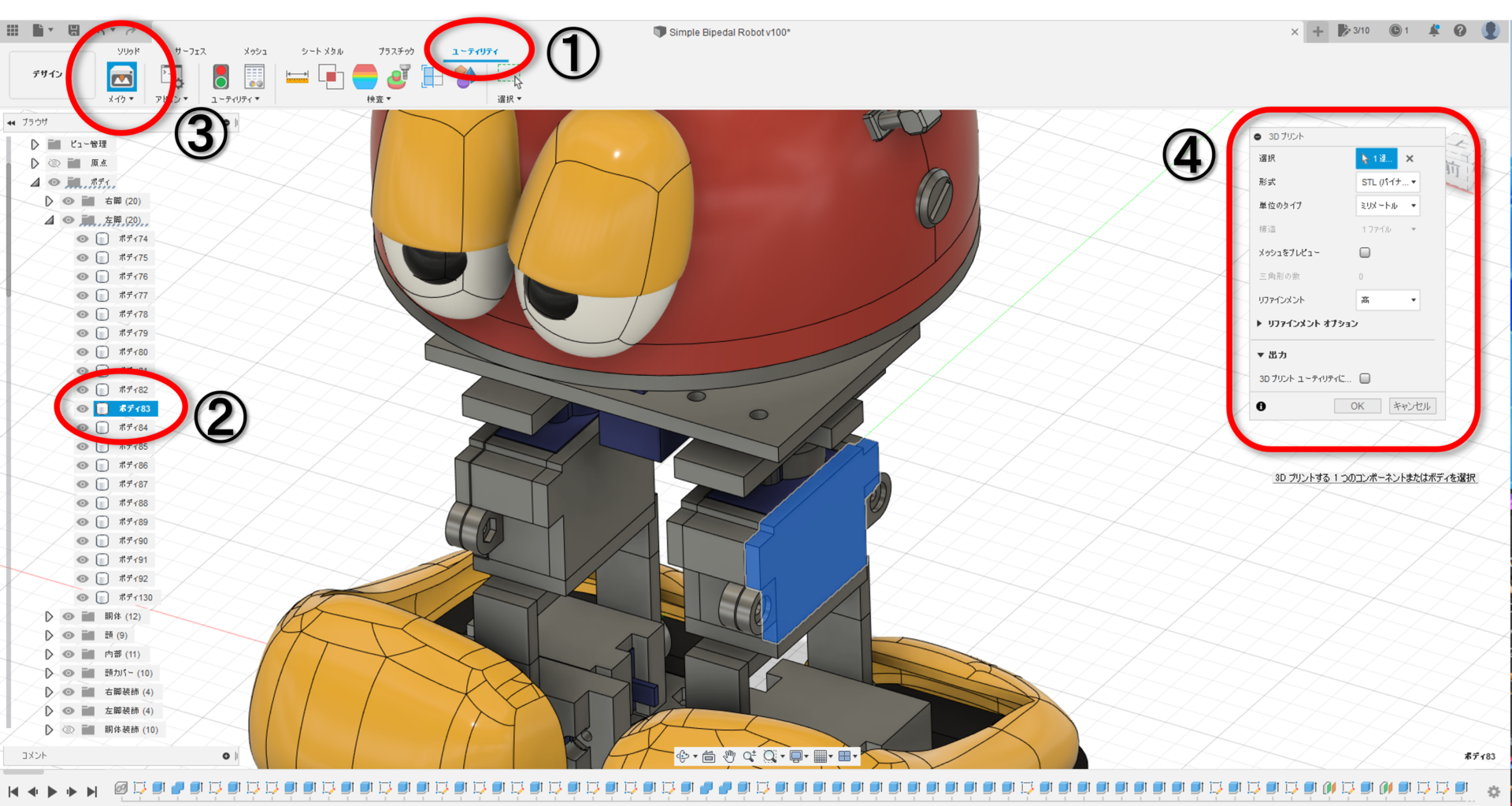Select the Make (メイク) tool icon
1512x806 pixels.
click(x=121, y=78)
